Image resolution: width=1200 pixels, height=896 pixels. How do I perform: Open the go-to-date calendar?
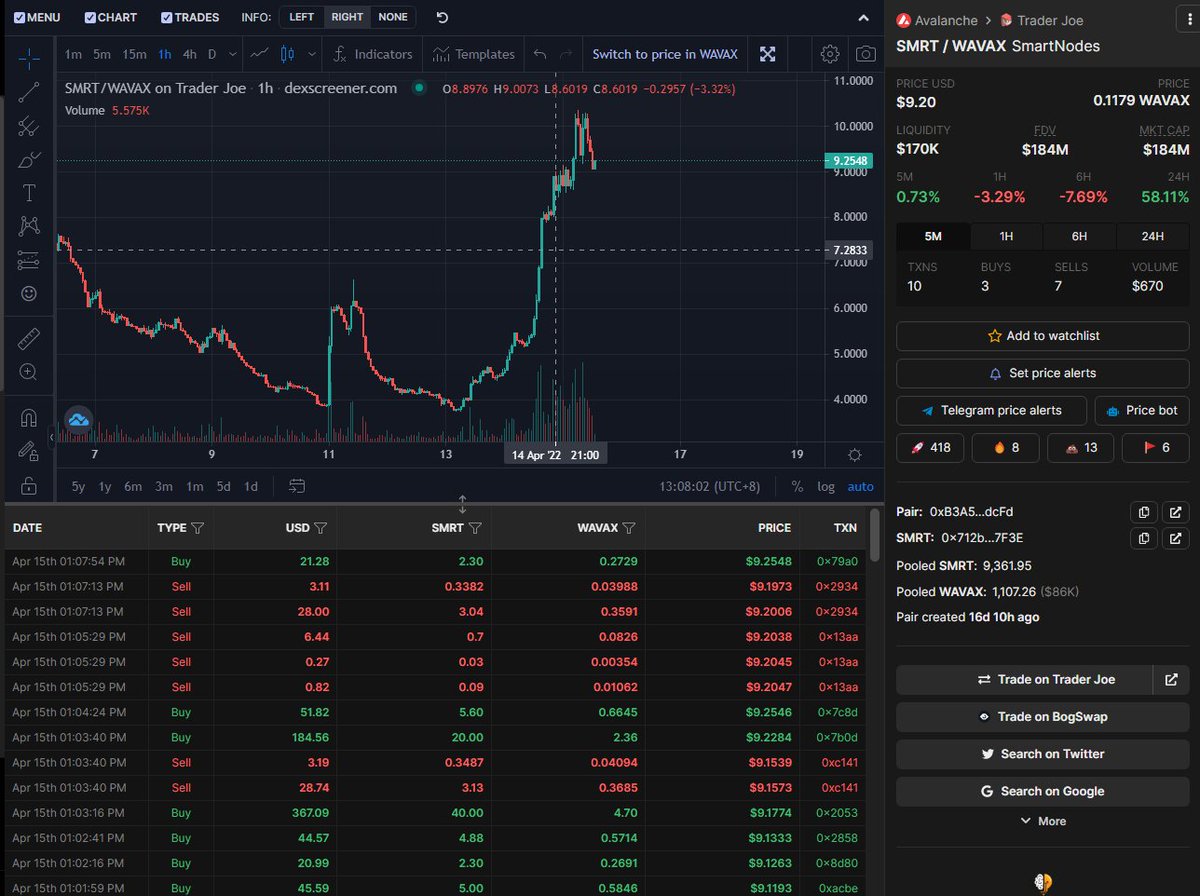(297, 486)
